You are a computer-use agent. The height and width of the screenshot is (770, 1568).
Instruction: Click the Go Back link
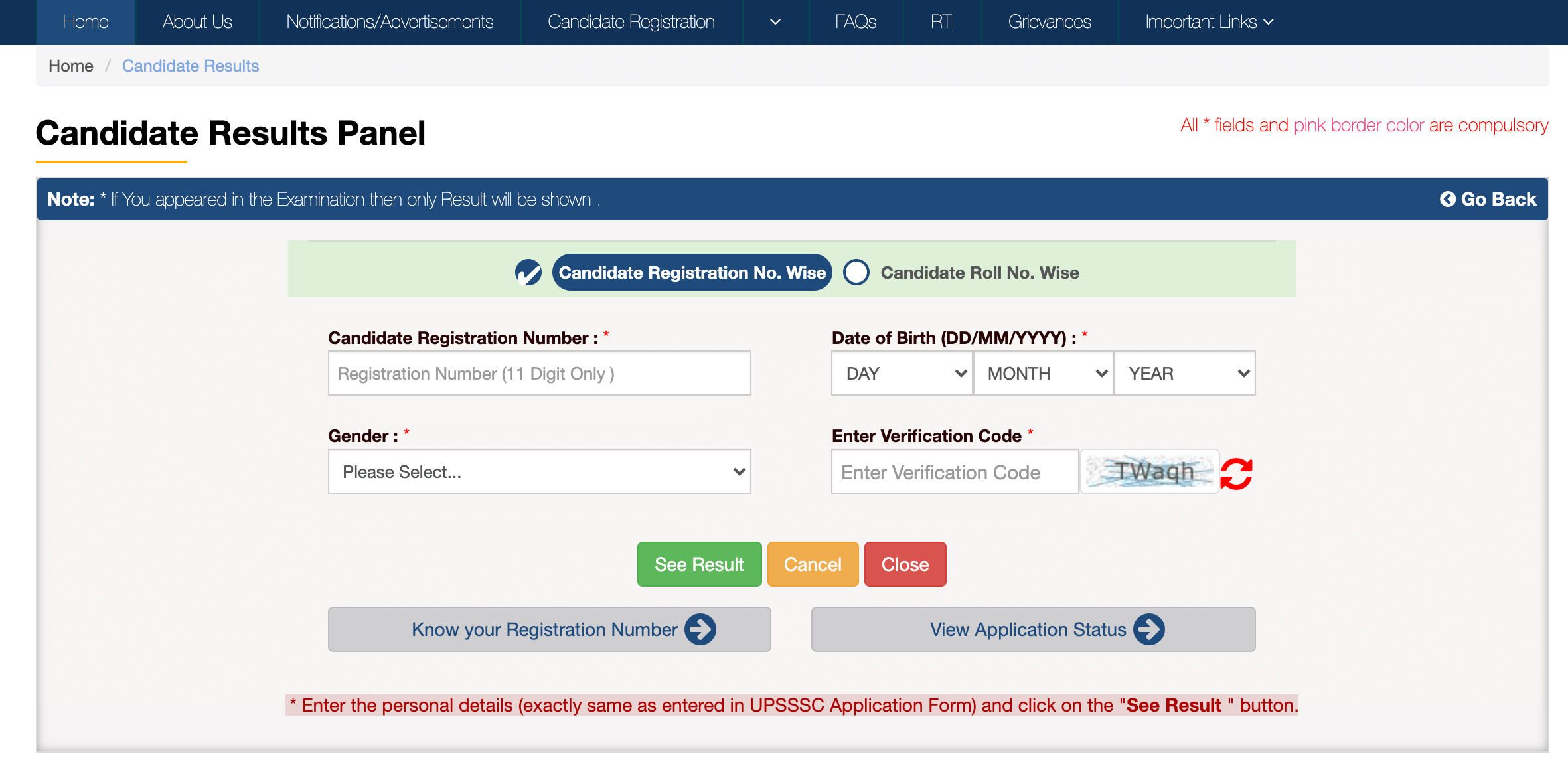(x=1488, y=199)
